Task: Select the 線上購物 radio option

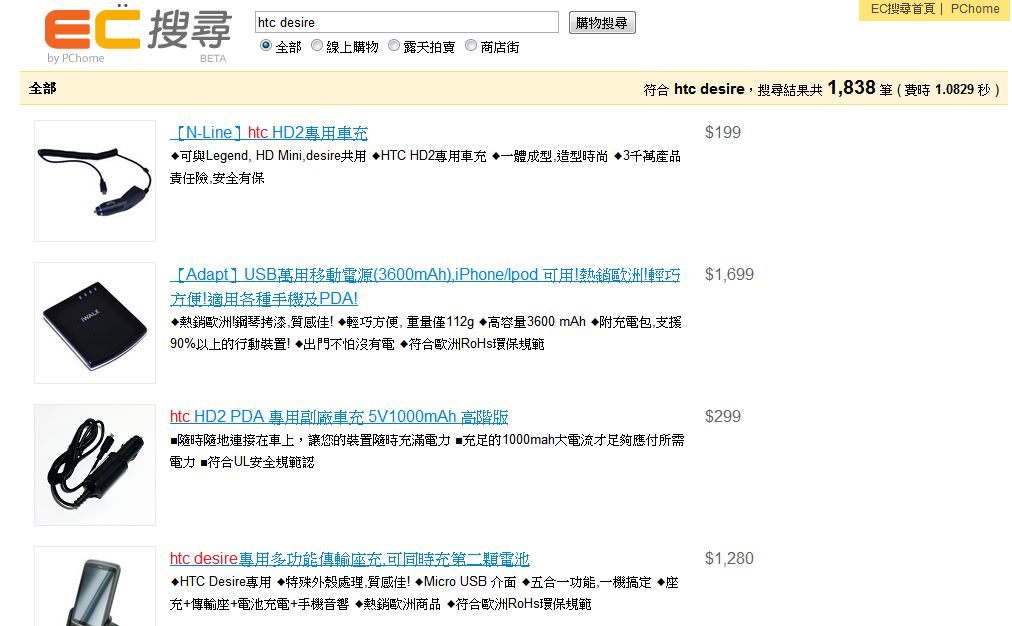Action: [316, 46]
